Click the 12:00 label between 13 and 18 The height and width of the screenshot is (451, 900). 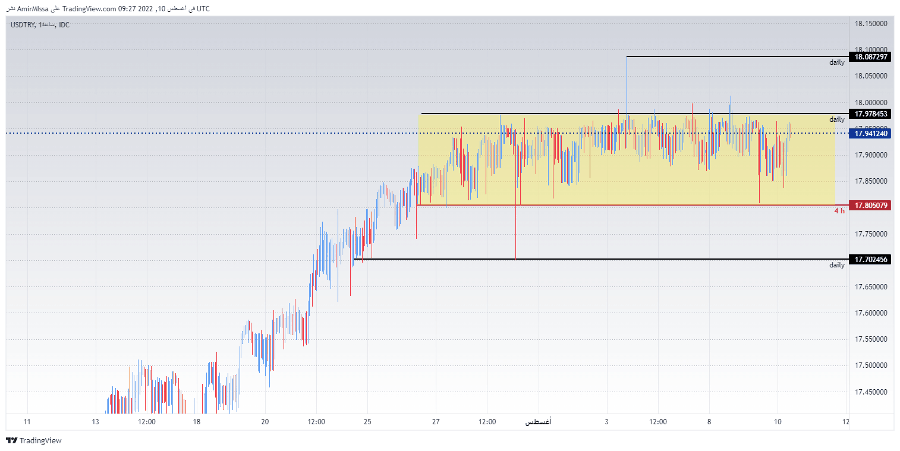click(146, 422)
